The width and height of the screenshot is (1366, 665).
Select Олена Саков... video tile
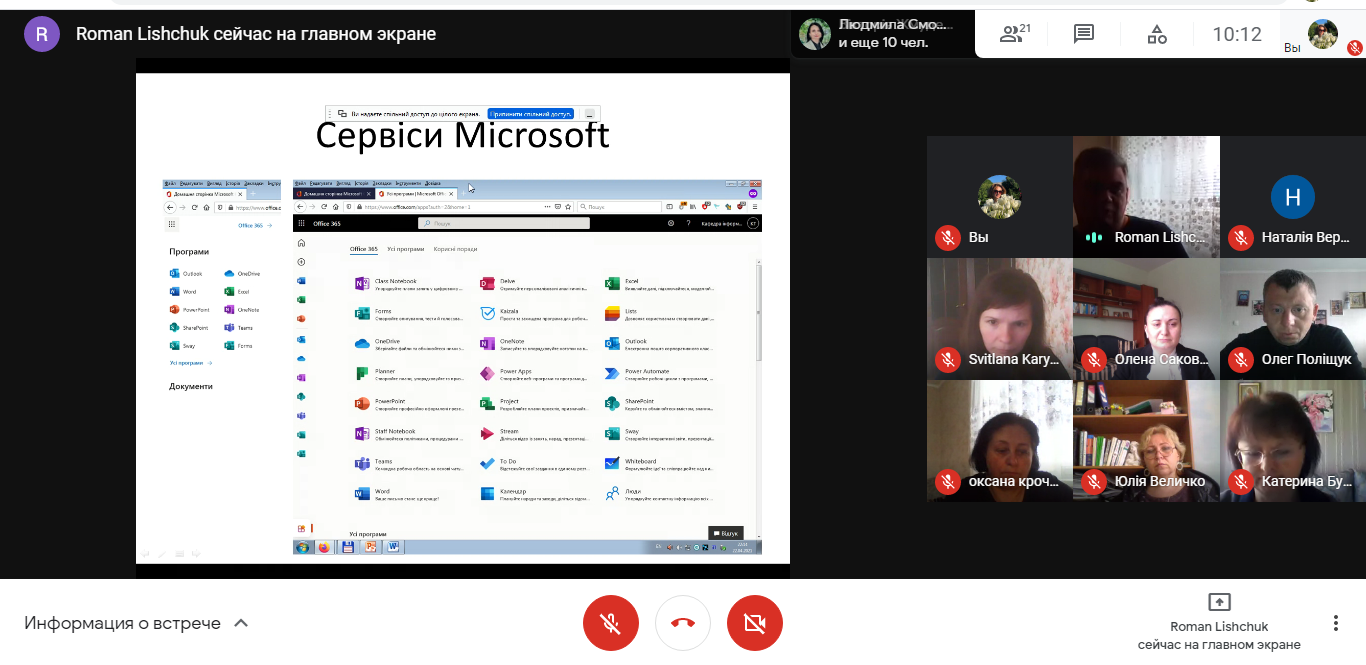coord(1146,319)
